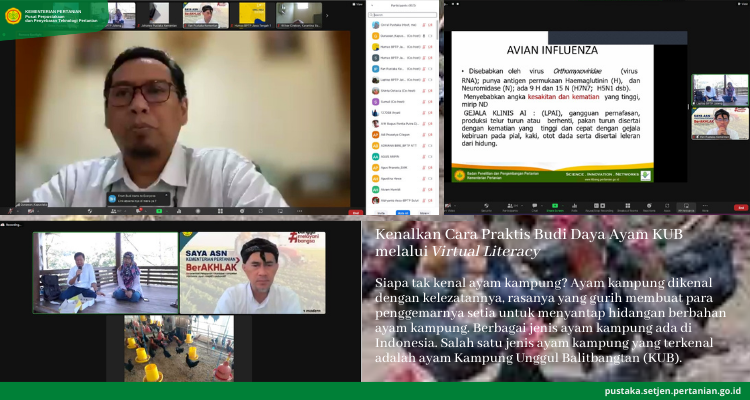Open Chat icon with notification left toolbar
Screen dimensions: 750x400
[139, 211]
